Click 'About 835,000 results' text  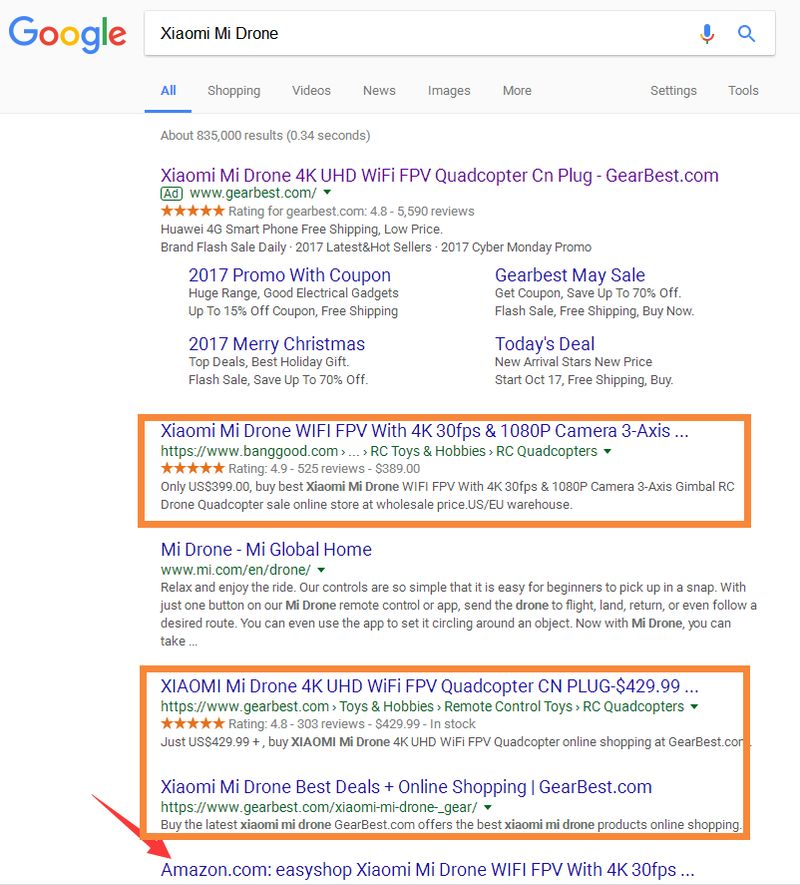point(265,135)
